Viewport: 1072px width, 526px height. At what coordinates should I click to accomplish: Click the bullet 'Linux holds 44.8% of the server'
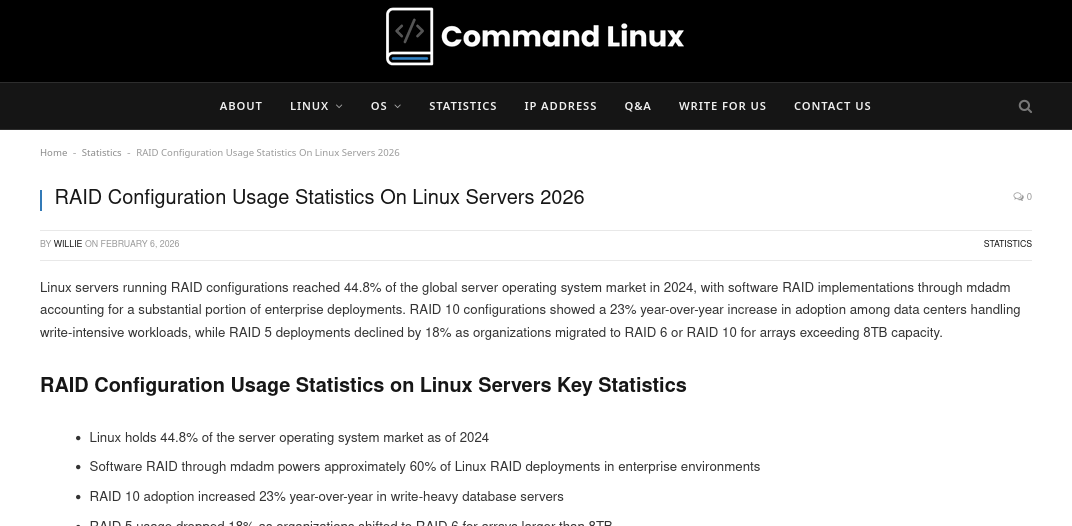tap(289, 438)
